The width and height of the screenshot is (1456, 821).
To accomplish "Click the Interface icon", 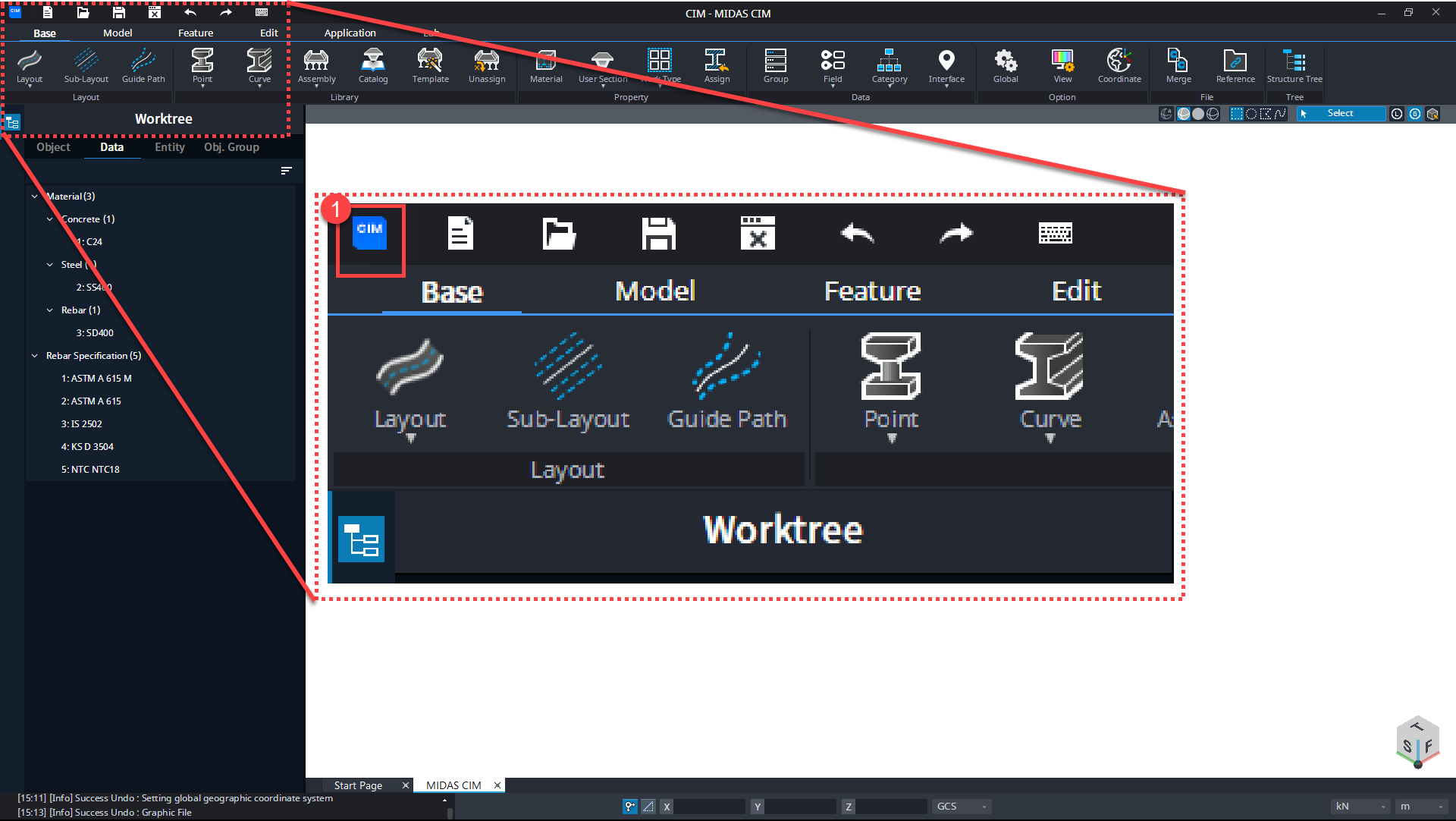I will (946, 60).
